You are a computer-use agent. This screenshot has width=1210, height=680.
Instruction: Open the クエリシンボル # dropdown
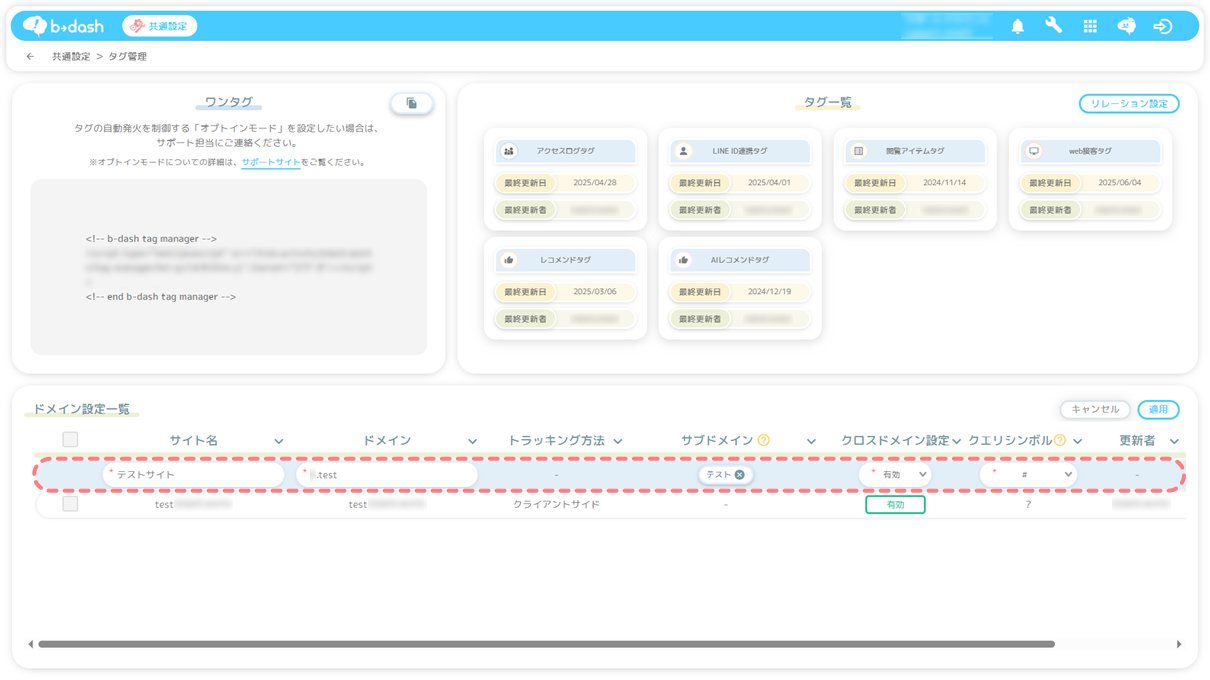point(1028,475)
